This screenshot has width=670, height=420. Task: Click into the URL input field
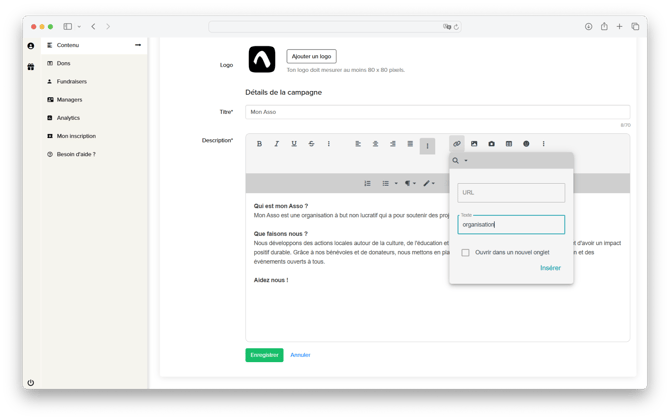pyautogui.click(x=511, y=193)
